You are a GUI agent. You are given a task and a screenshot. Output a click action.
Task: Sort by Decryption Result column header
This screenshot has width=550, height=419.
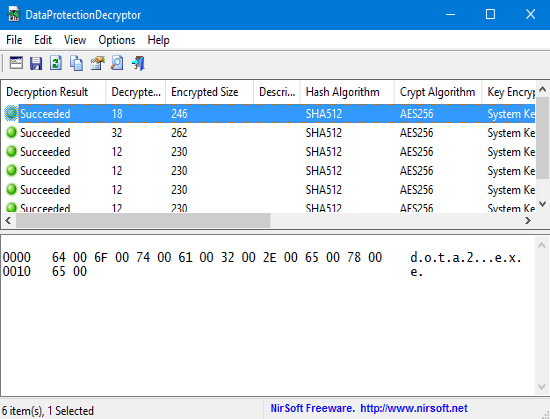click(x=53, y=92)
